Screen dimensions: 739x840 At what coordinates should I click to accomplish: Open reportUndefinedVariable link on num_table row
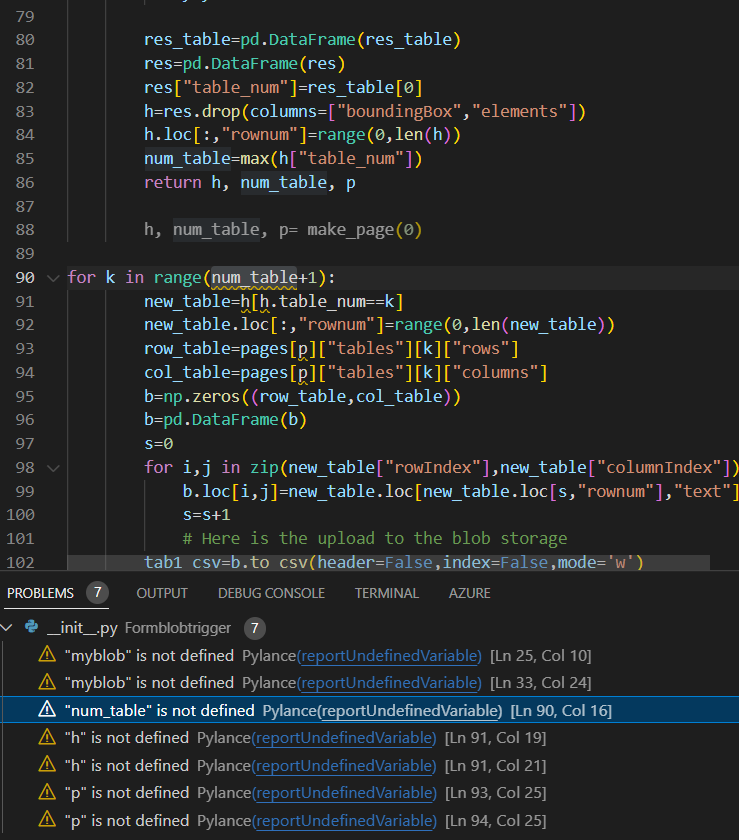[410, 711]
